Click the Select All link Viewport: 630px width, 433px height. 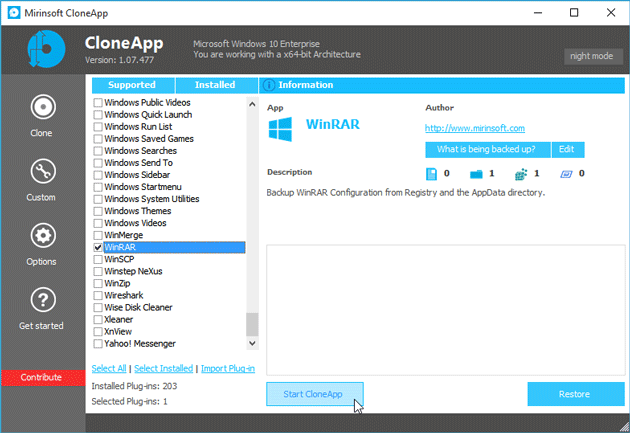coord(108,368)
